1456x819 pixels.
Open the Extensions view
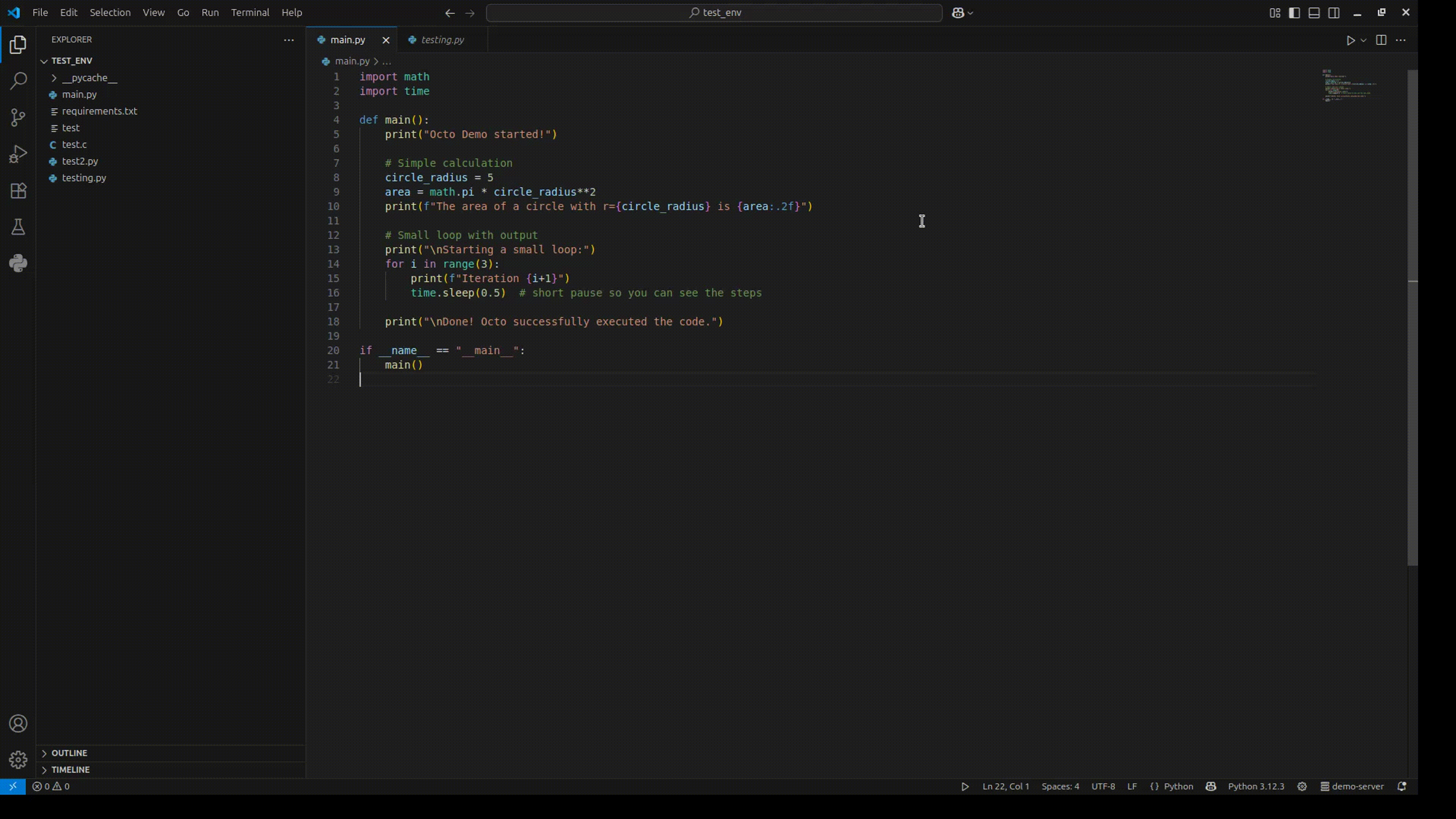(18, 190)
